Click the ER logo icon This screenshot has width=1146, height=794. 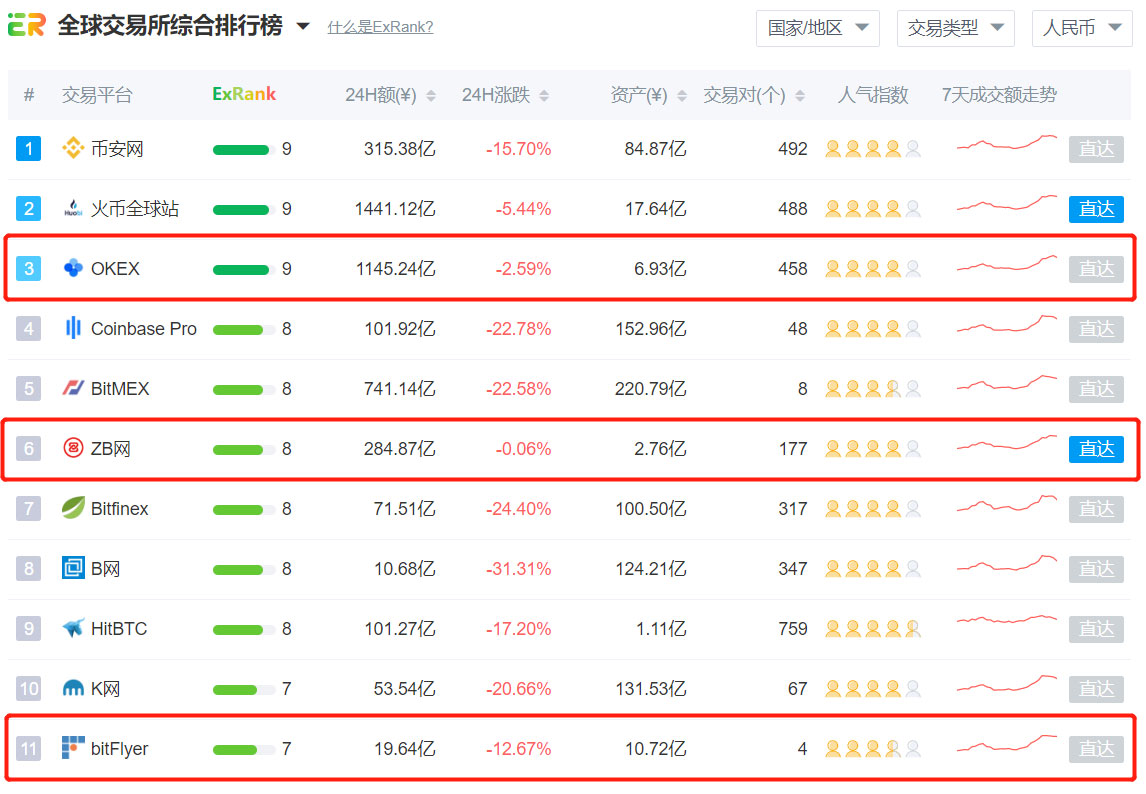[x=26, y=26]
